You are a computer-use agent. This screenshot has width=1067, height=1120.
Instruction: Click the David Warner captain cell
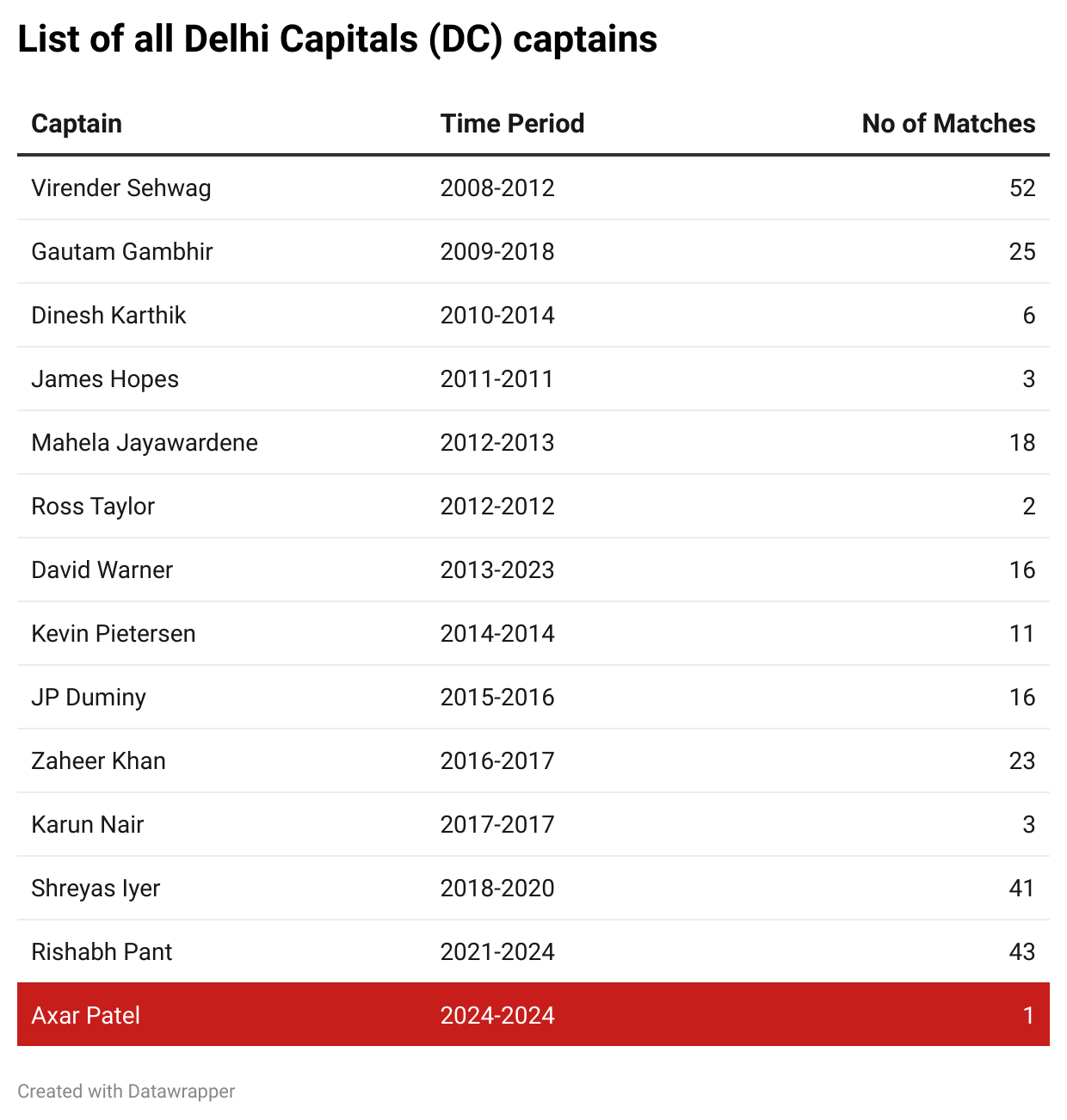[102, 570]
